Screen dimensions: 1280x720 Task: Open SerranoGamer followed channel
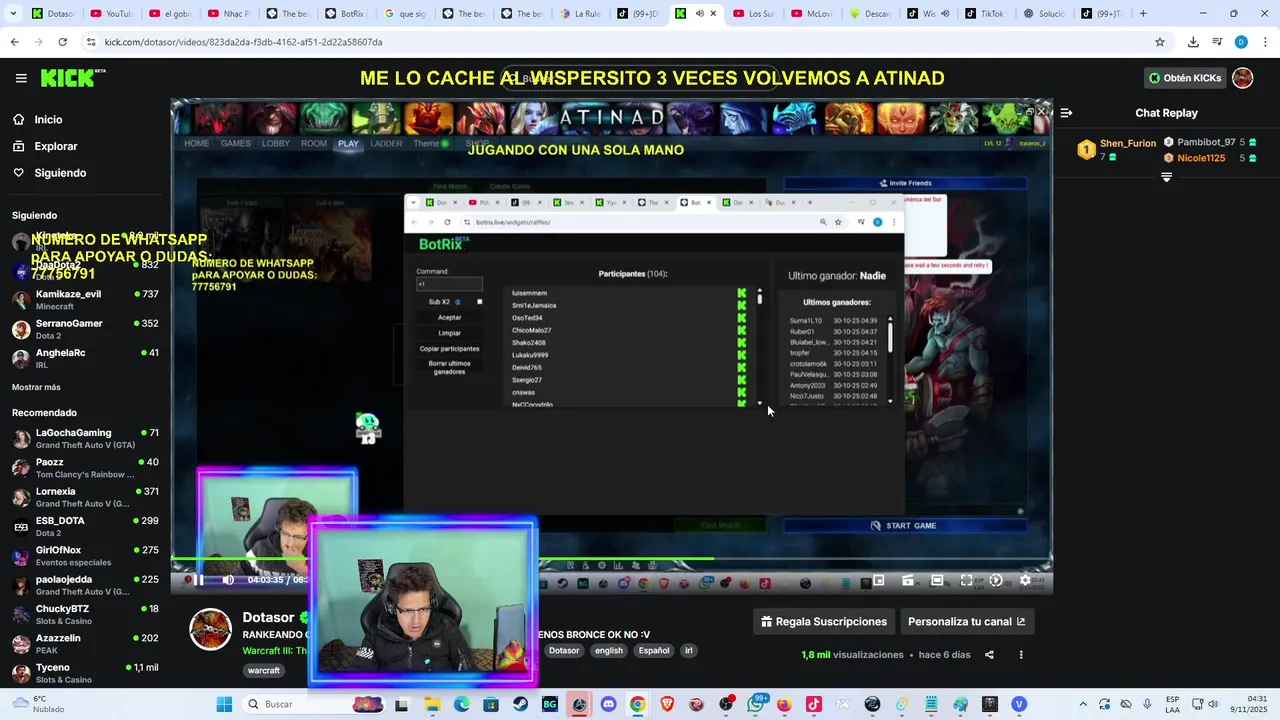(85, 329)
